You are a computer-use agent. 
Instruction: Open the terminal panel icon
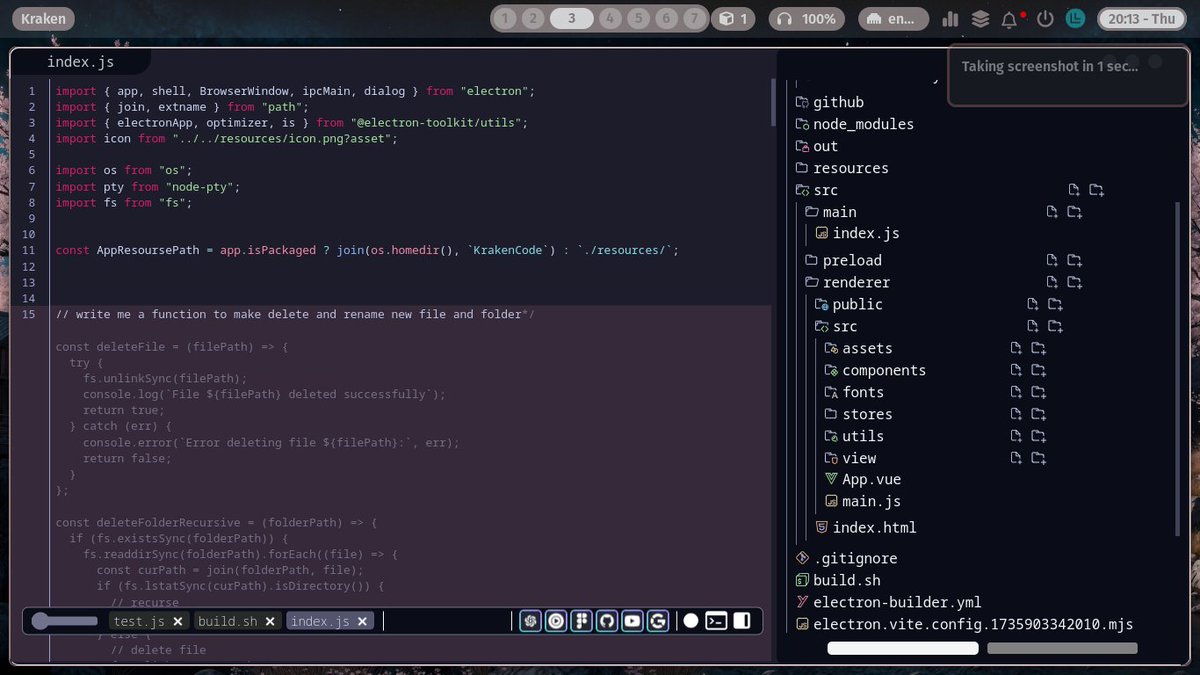pos(716,621)
